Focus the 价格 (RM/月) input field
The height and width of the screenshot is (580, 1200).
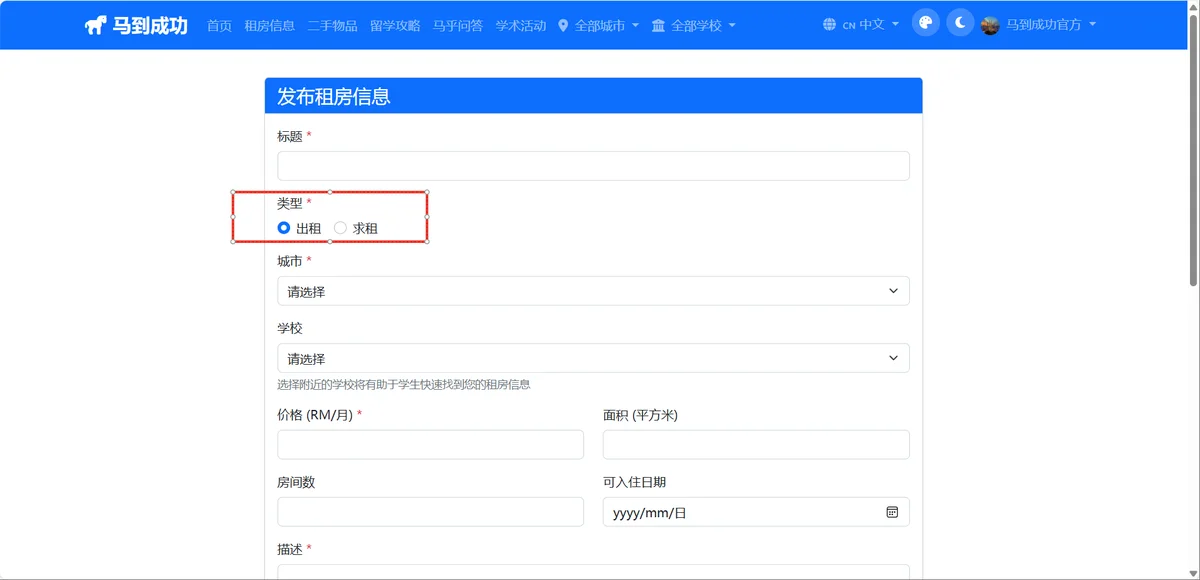[x=430, y=445]
